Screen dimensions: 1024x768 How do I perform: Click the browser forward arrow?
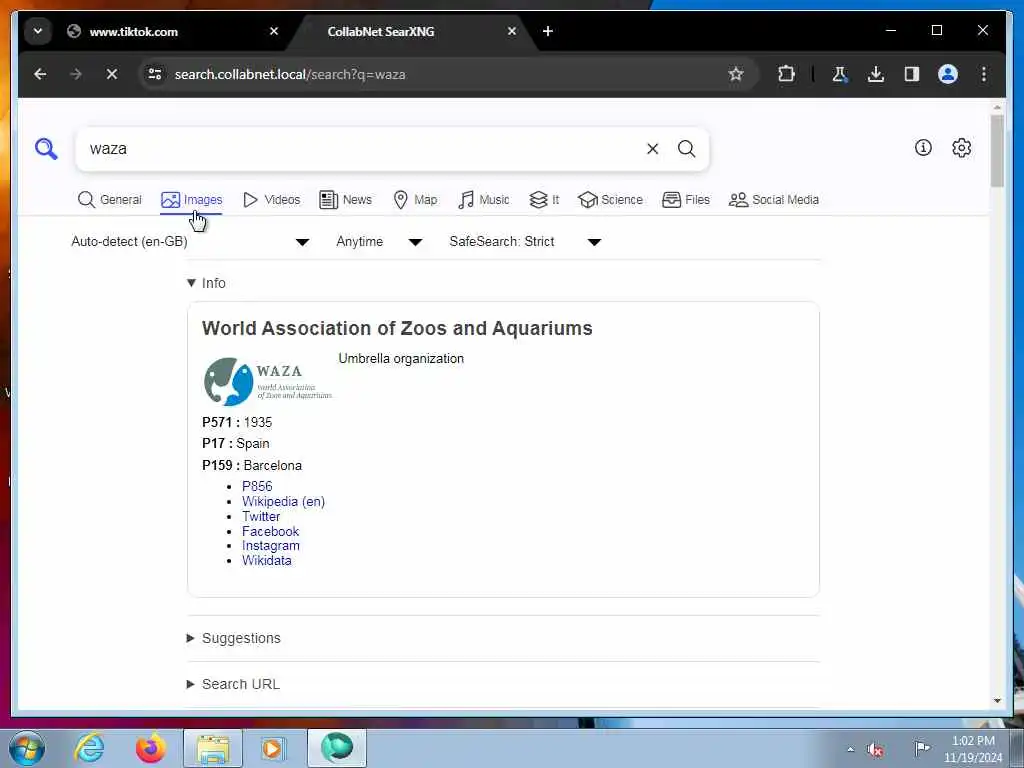76,74
